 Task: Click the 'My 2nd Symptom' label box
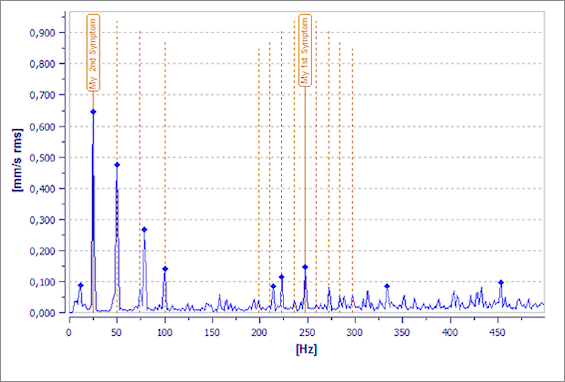pyautogui.click(x=93, y=53)
